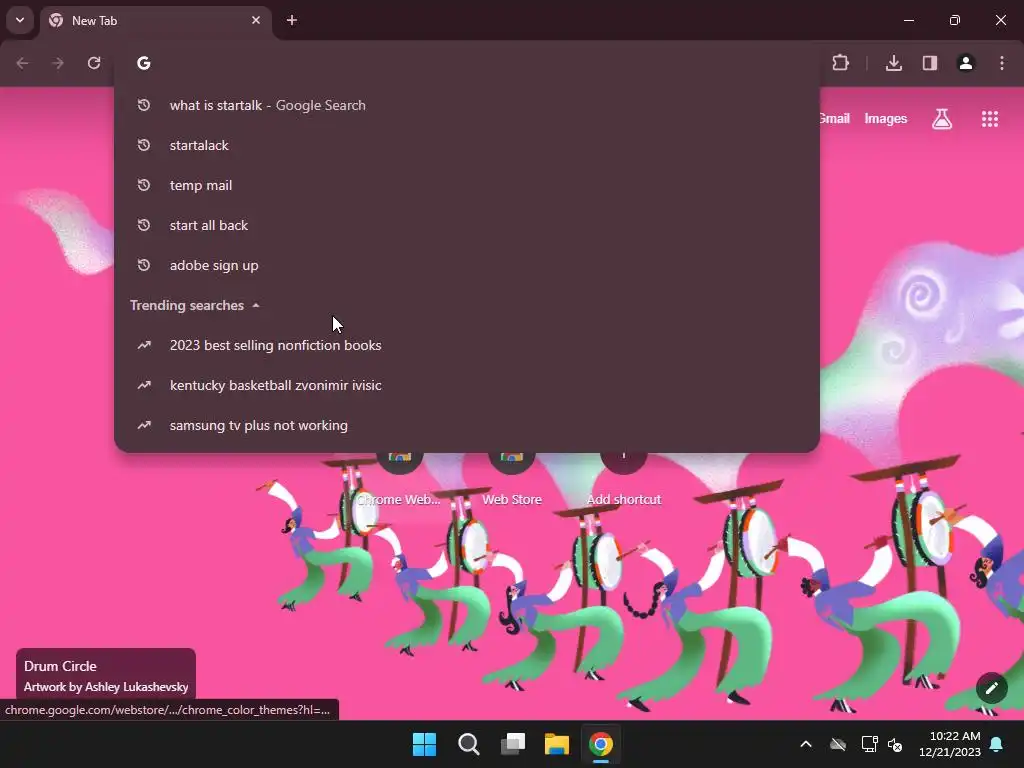The height and width of the screenshot is (768, 1024).
Task: Open the Images link
Action: [886, 119]
